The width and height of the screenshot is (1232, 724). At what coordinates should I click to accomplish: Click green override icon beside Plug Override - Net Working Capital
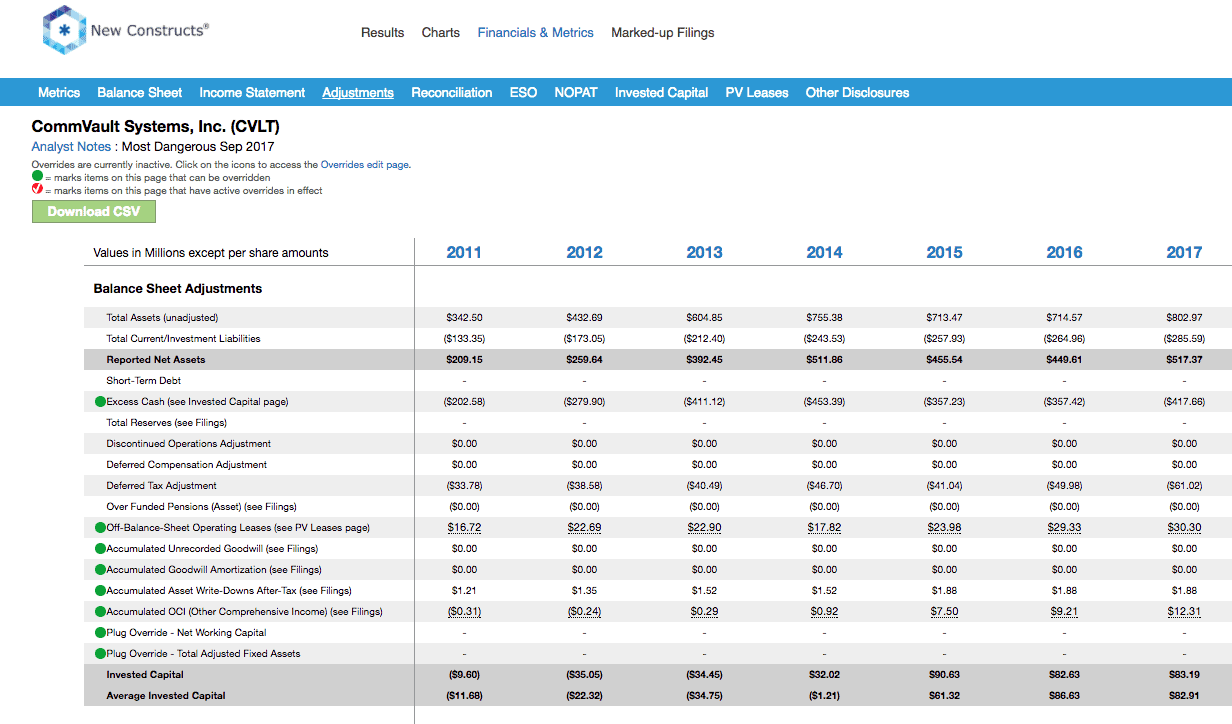(x=100, y=633)
